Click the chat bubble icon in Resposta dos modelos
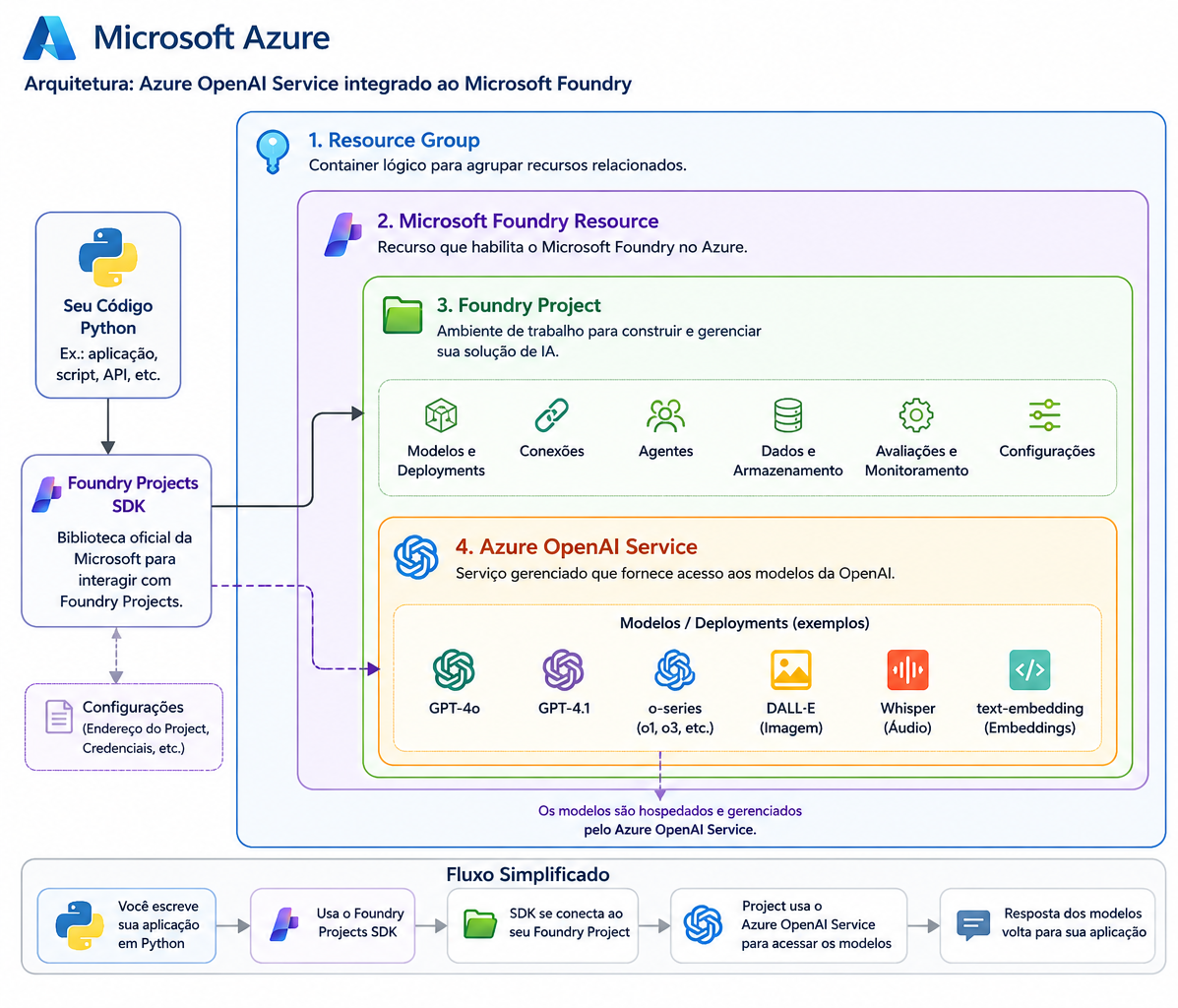 973,925
